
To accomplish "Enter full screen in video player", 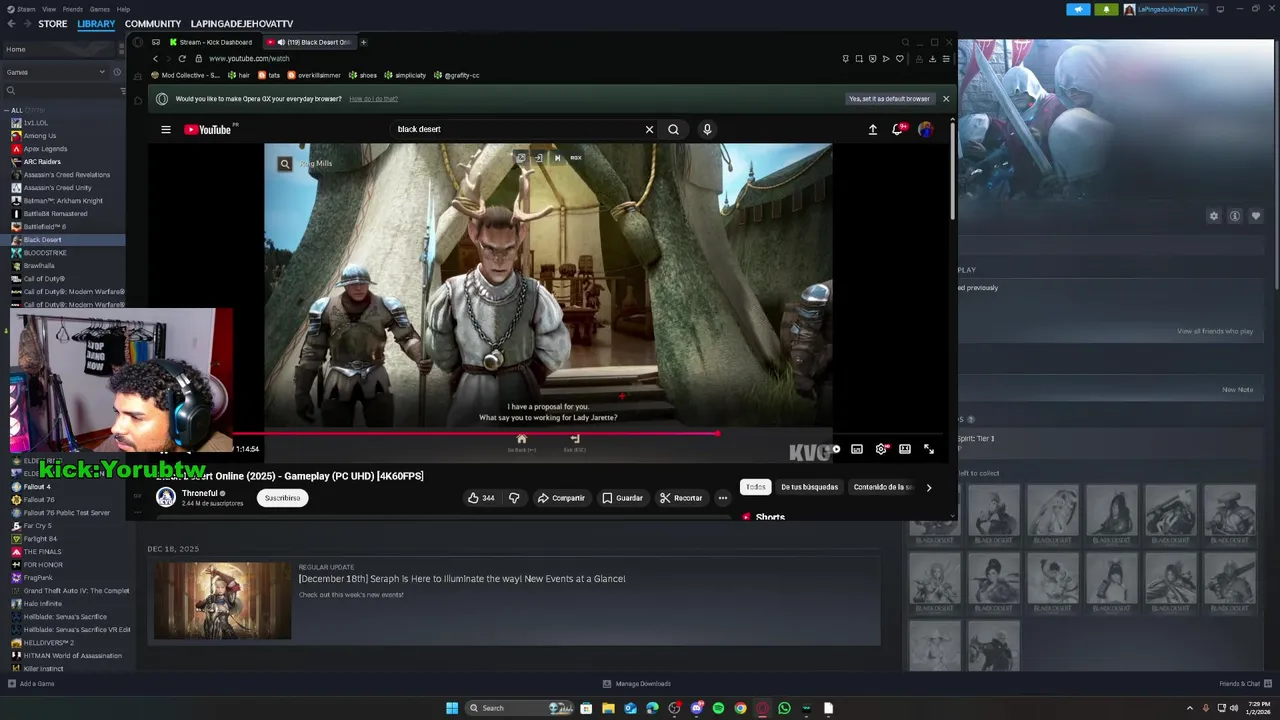I will [929, 449].
